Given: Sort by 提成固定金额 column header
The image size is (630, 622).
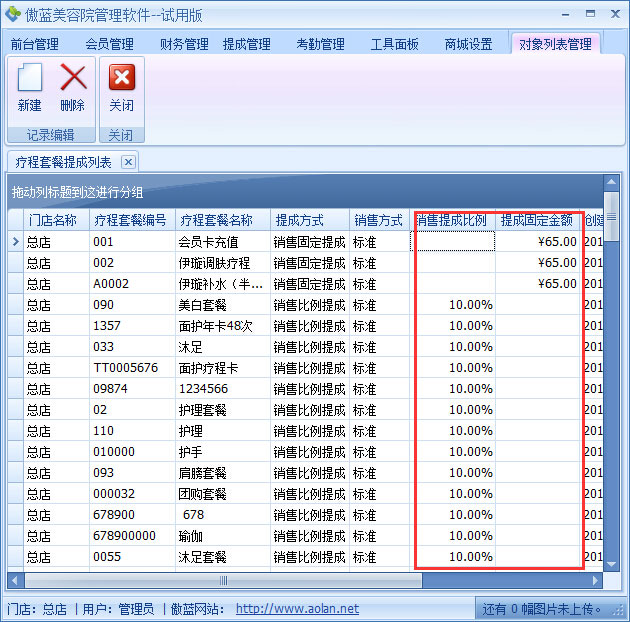Looking at the screenshot, I should [538, 220].
